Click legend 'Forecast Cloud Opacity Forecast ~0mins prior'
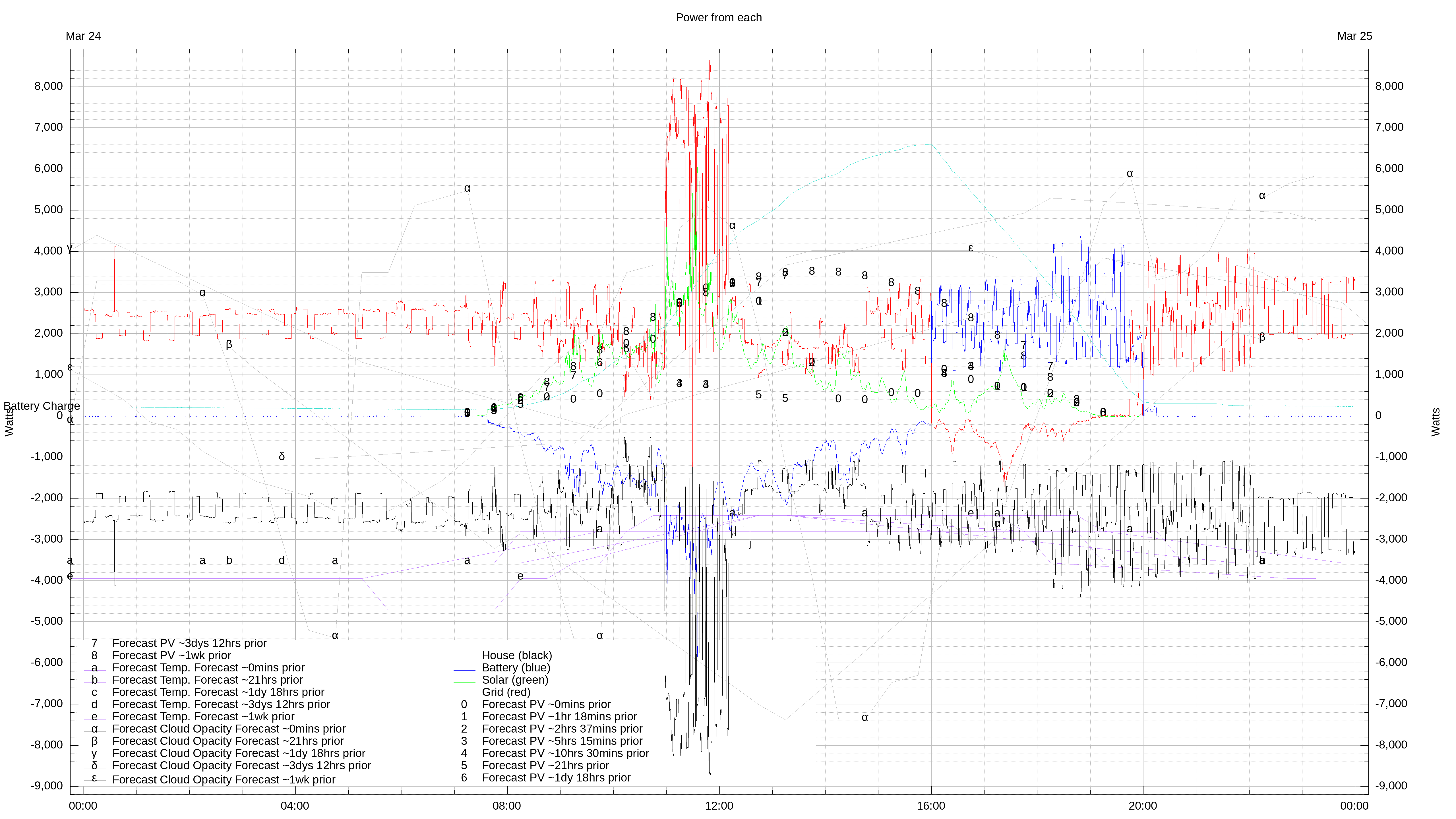The width and height of the screenshot is (1456, 819). click(229, 729)
